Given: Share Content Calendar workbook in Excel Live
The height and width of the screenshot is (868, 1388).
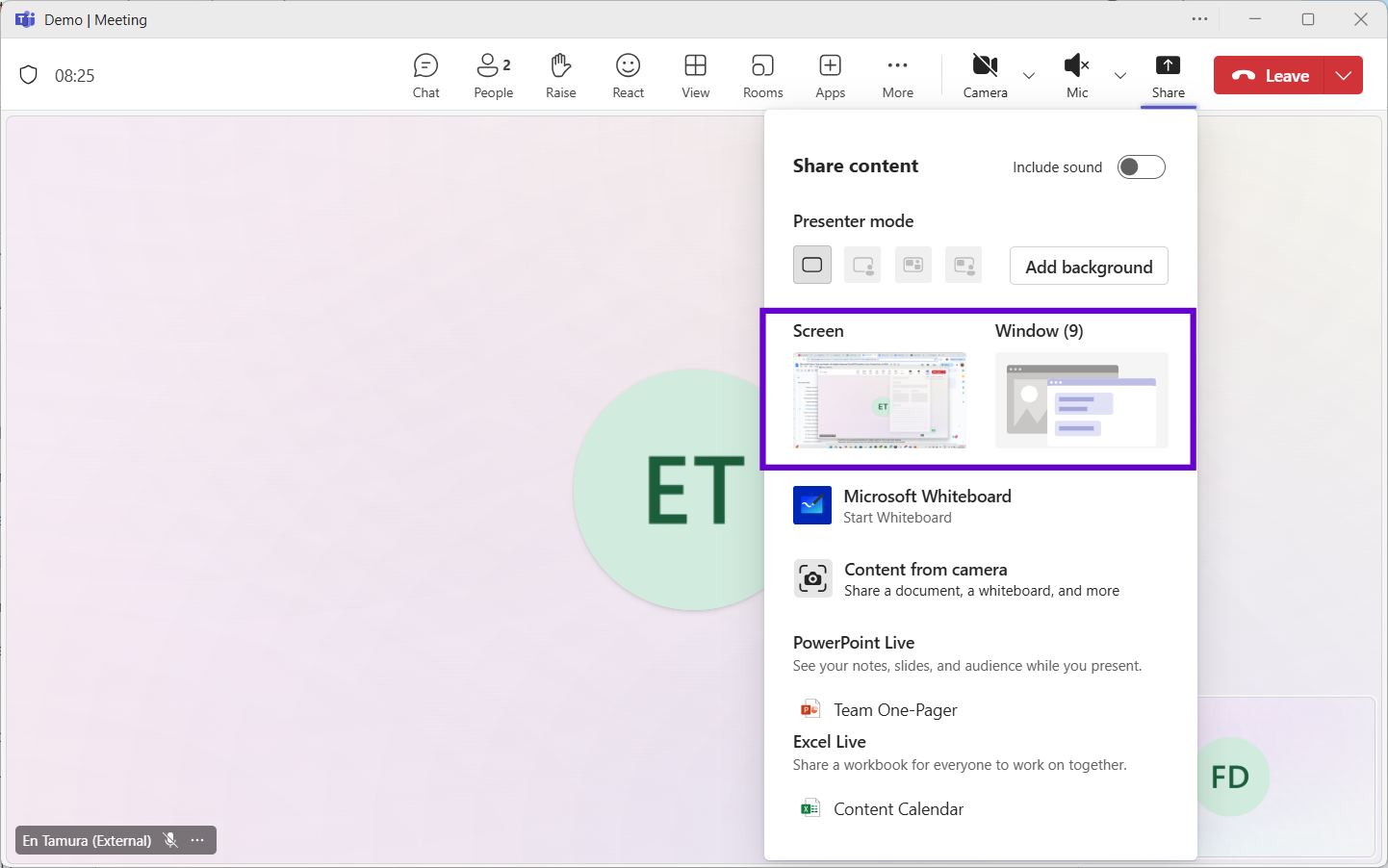Looking at the screenshot, I should pyautogui.click(x=898, y=809).
